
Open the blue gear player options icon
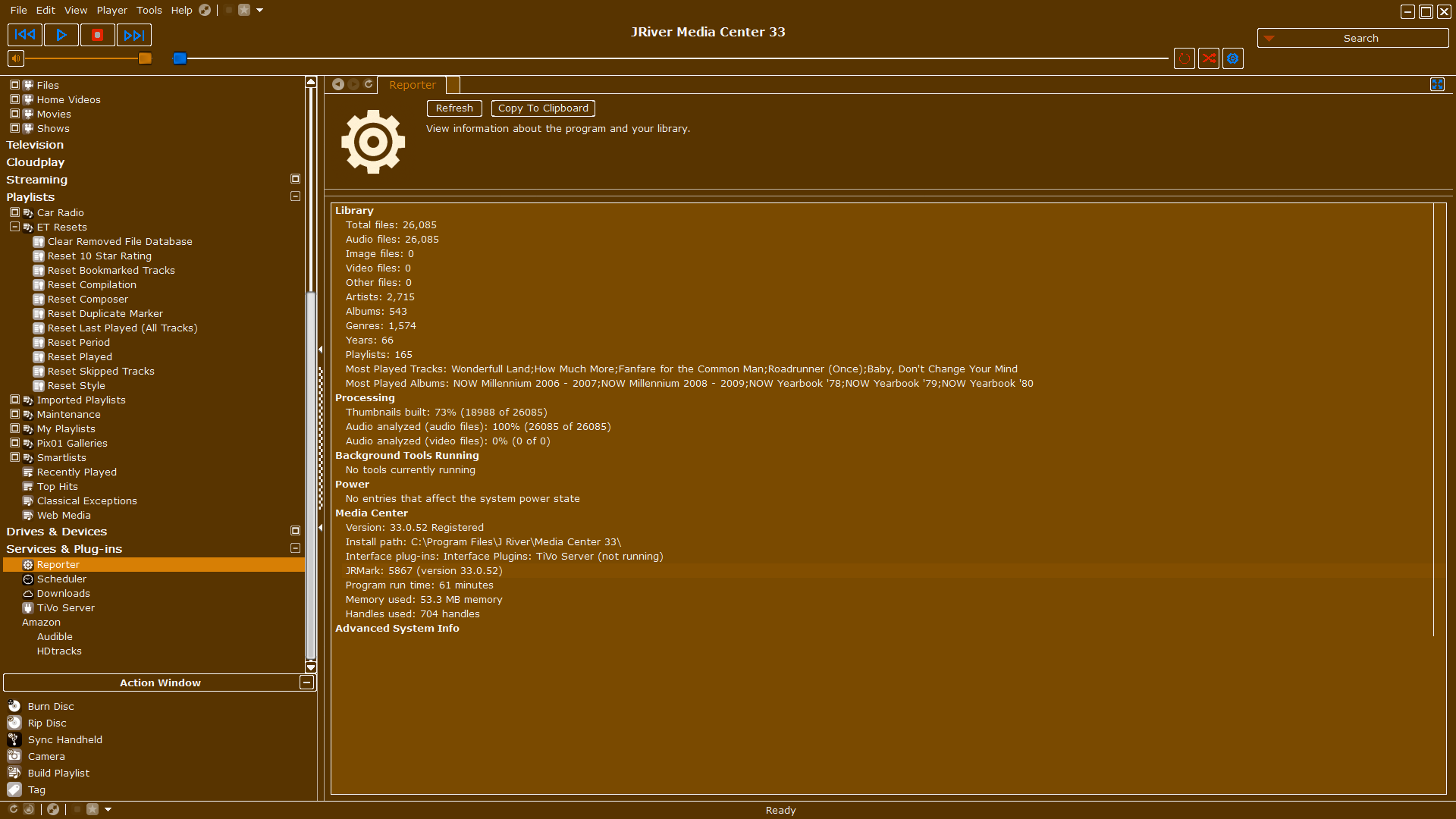(1233, 58)
